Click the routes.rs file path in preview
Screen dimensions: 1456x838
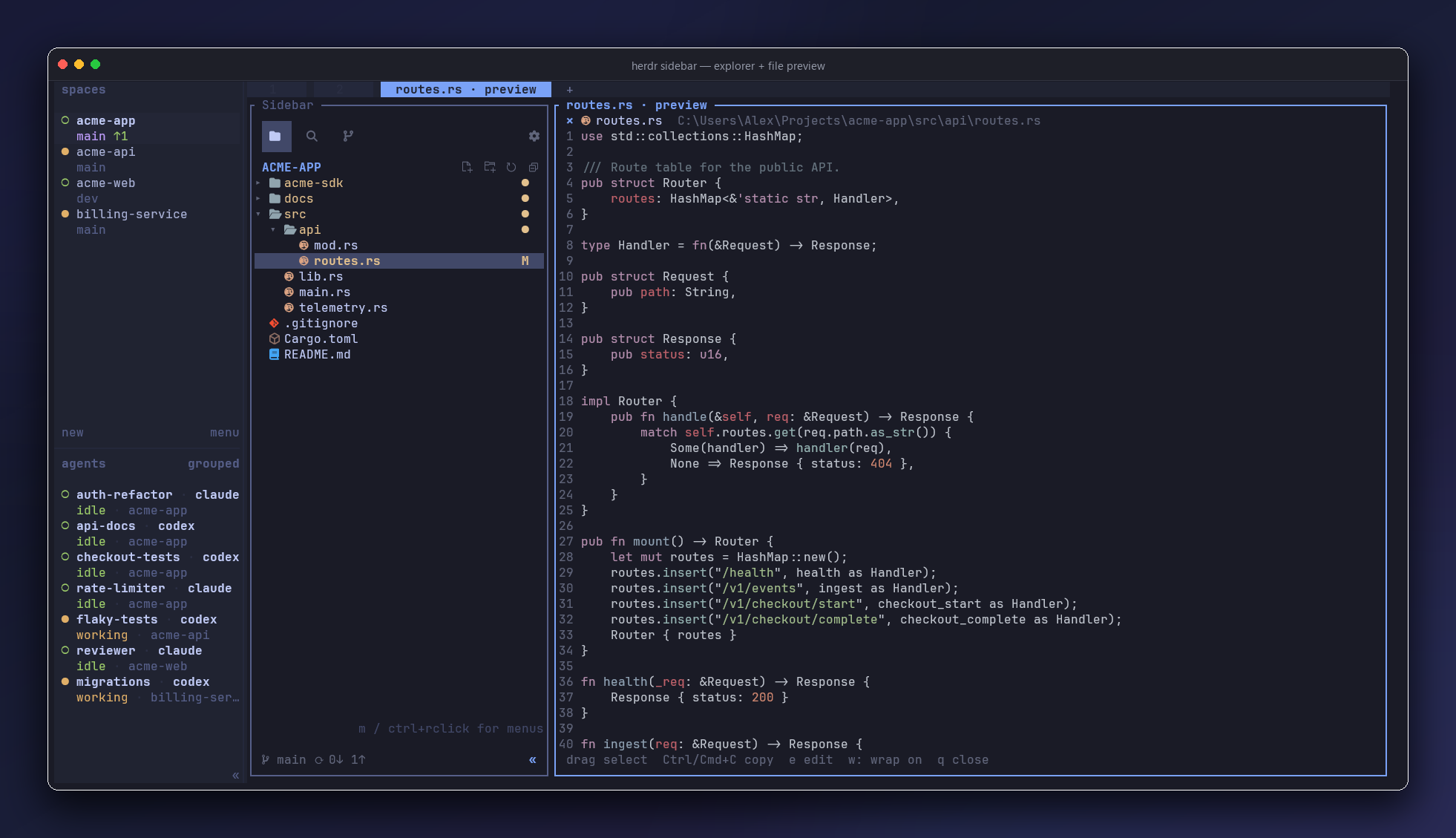tap(859, 121)
